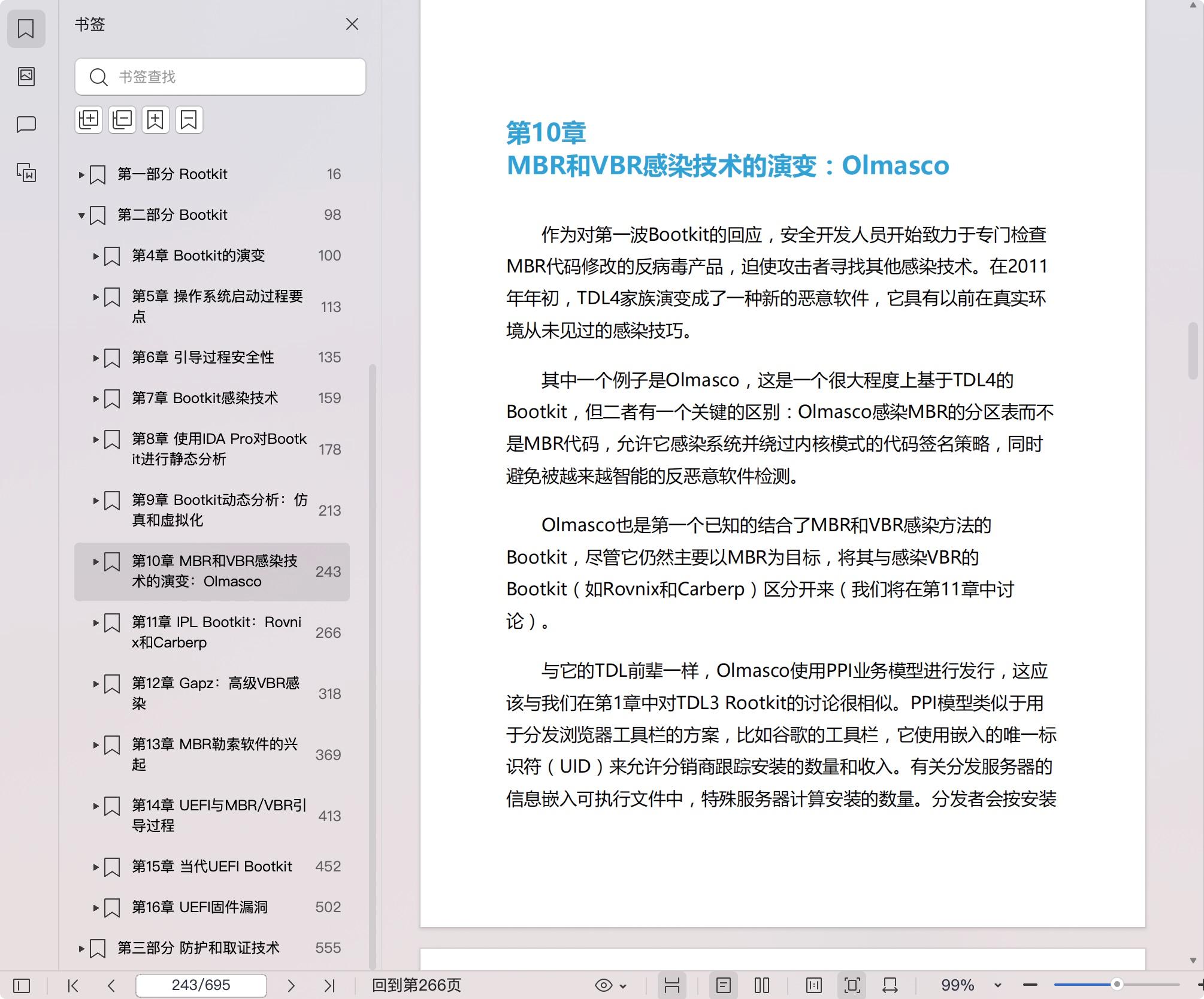Expand 第4章 Bootkit的演变 arrow
This screenshot has height=999, width=1204.
[x=96, y=256]
